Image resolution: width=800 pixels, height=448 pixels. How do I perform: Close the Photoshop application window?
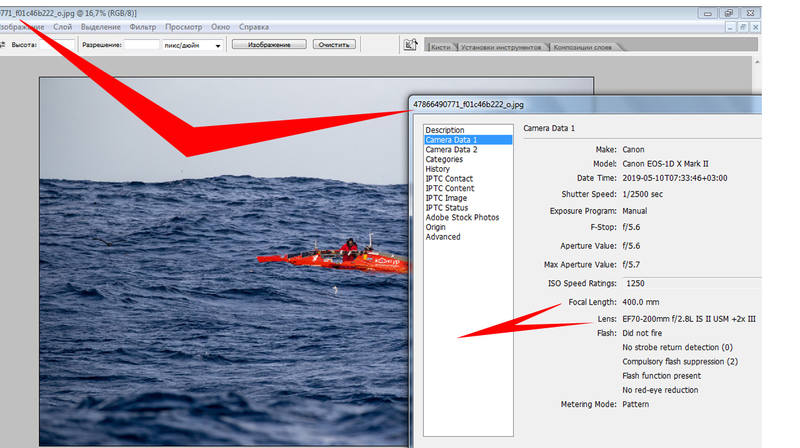(751, 13)
